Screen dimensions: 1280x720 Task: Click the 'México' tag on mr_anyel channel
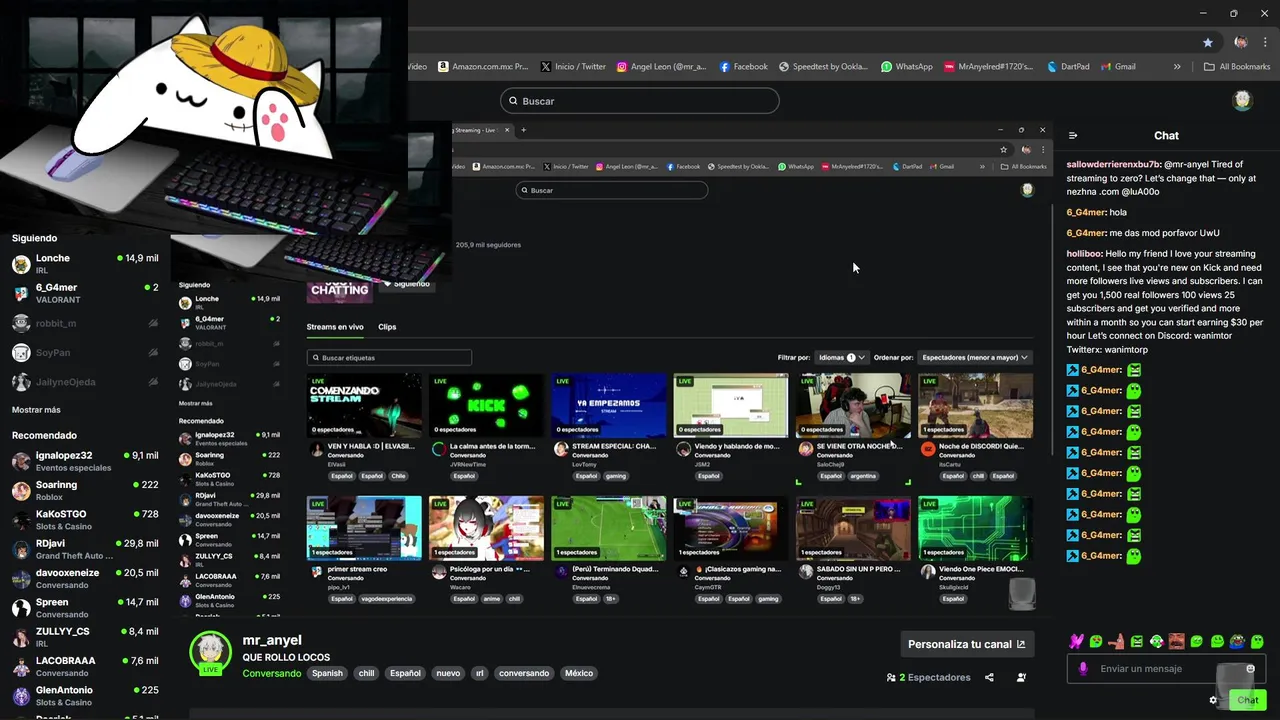click(x=579, y=673)
